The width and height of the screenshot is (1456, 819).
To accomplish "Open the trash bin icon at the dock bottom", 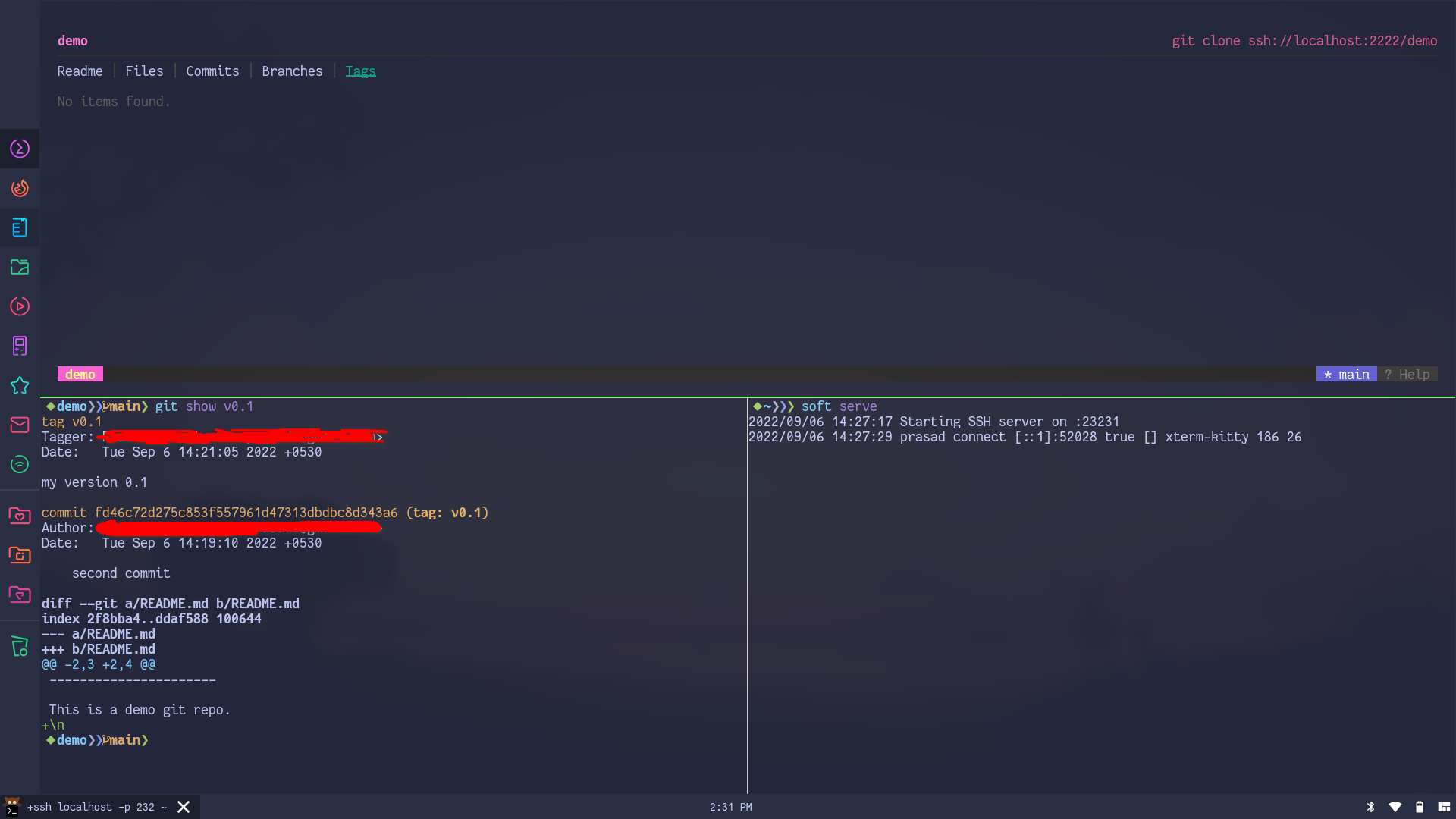I will pos(20,647).
